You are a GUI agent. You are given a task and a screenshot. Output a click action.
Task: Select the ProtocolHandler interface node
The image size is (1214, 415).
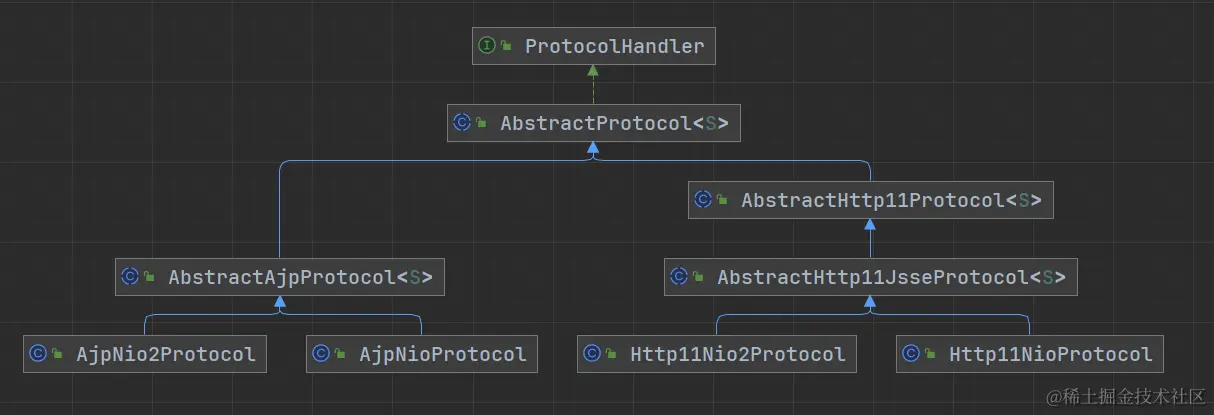pyautogui.click(x=594, y=46)
